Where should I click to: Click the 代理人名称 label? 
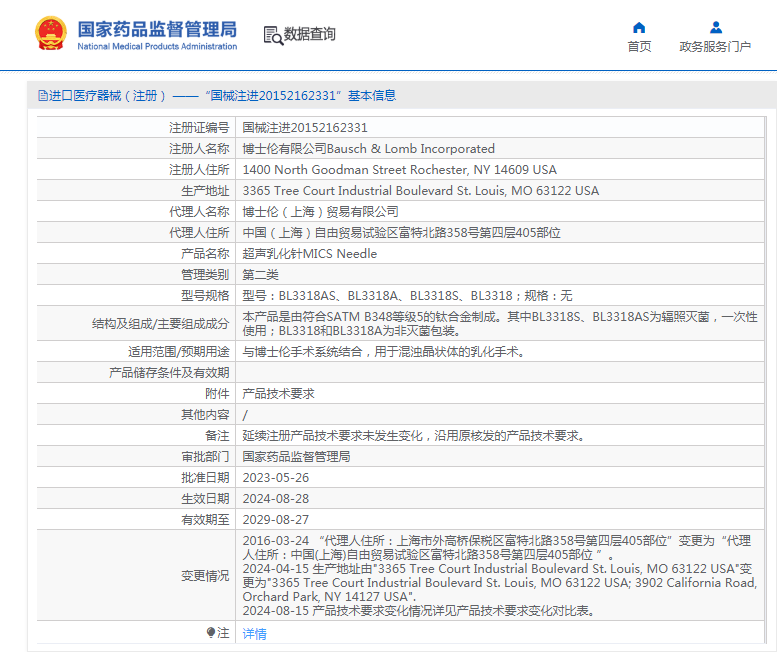click(x=199, y=212)
